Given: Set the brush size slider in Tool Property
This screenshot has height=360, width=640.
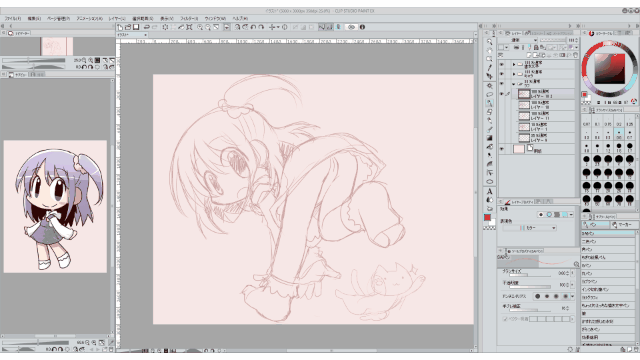Looking at the screenshot, I should 529,274.
